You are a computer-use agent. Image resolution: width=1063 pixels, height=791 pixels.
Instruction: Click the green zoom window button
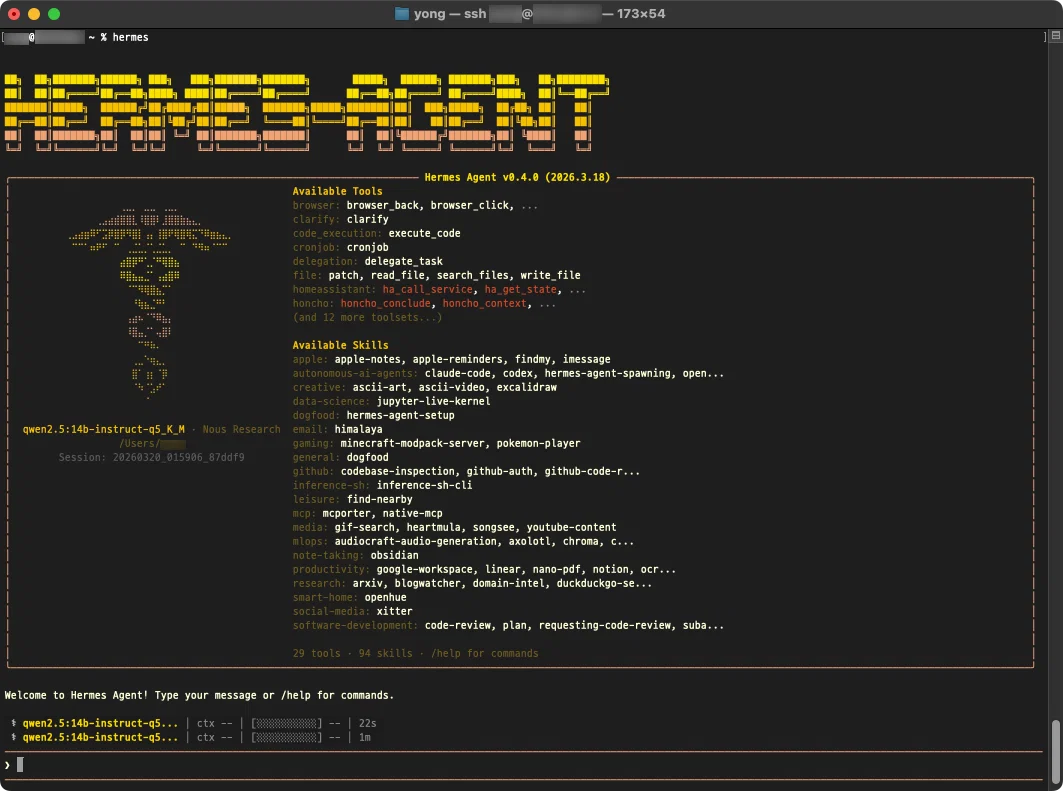click(54, 14)
